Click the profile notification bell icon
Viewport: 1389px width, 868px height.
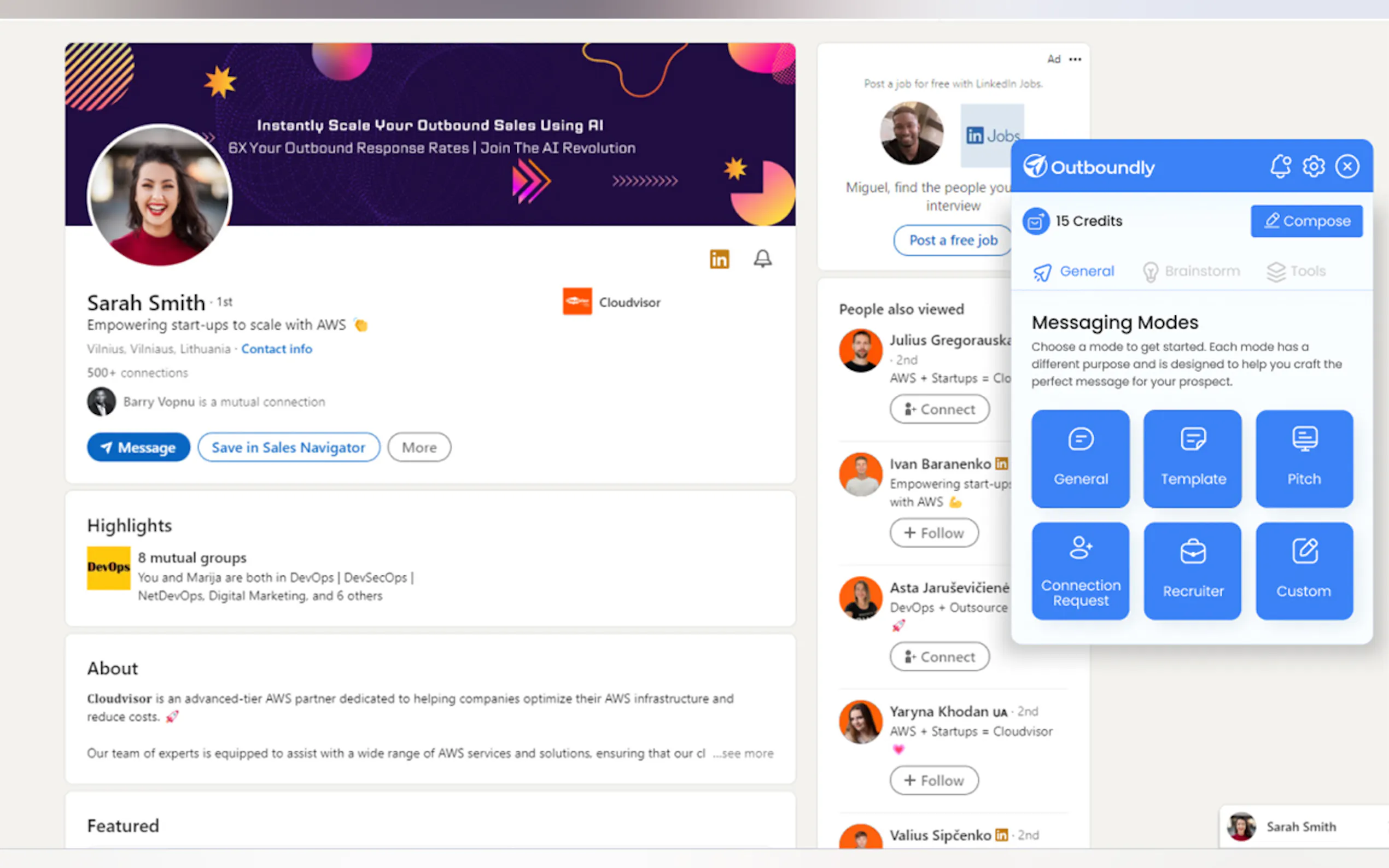(x=762, y=259)
